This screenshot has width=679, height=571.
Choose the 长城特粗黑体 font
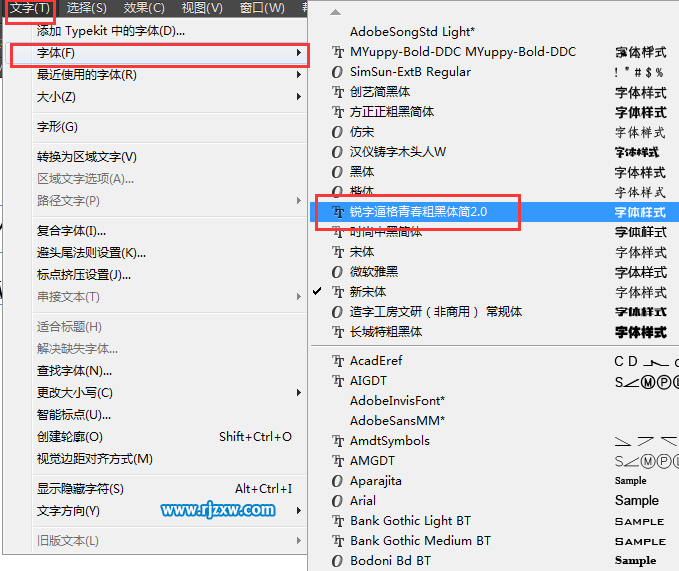coord(495,332)
